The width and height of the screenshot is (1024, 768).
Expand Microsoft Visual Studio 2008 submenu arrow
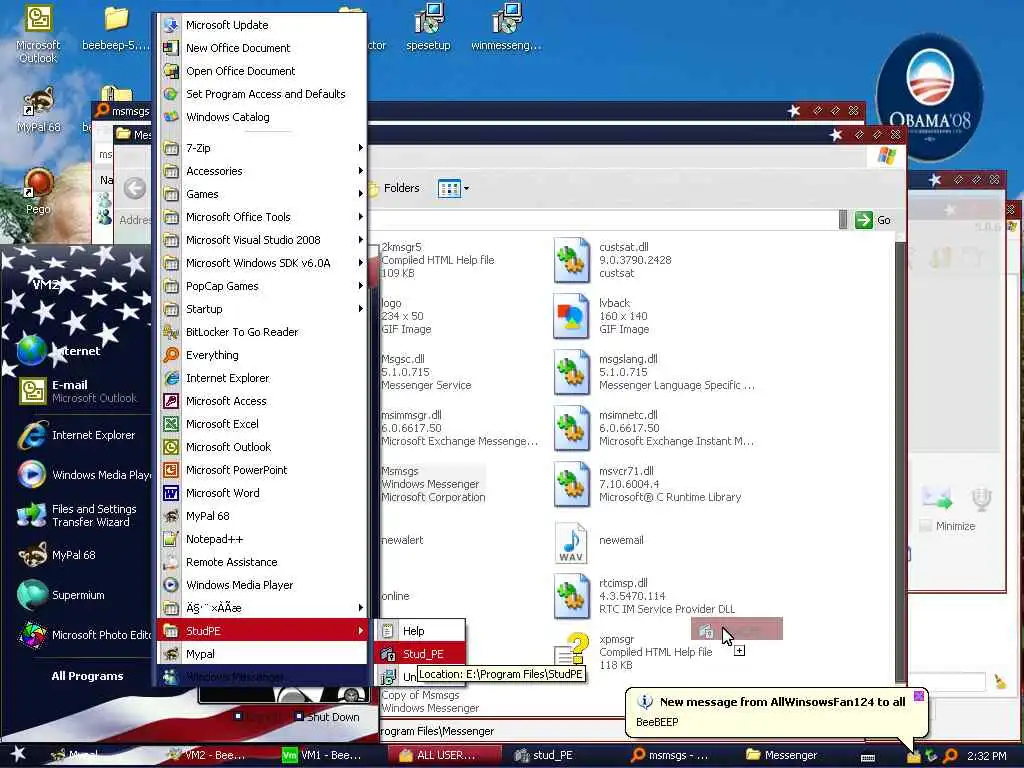click(x=360, y=240)
